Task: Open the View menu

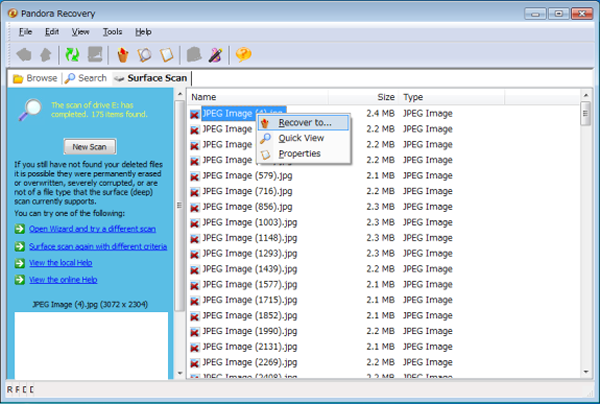Action: tap(80, 32)
